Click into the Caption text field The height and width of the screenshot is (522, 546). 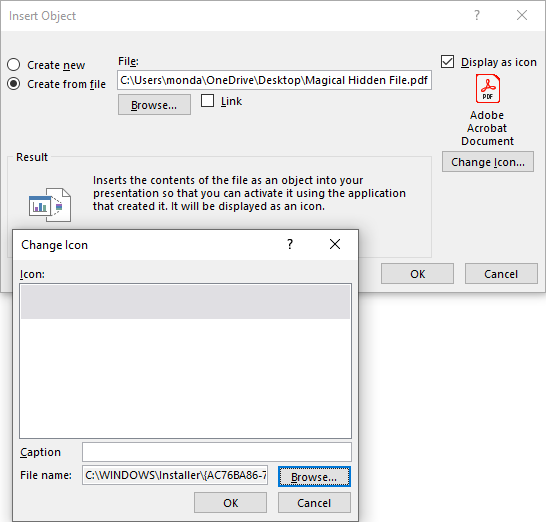[217, 452]
